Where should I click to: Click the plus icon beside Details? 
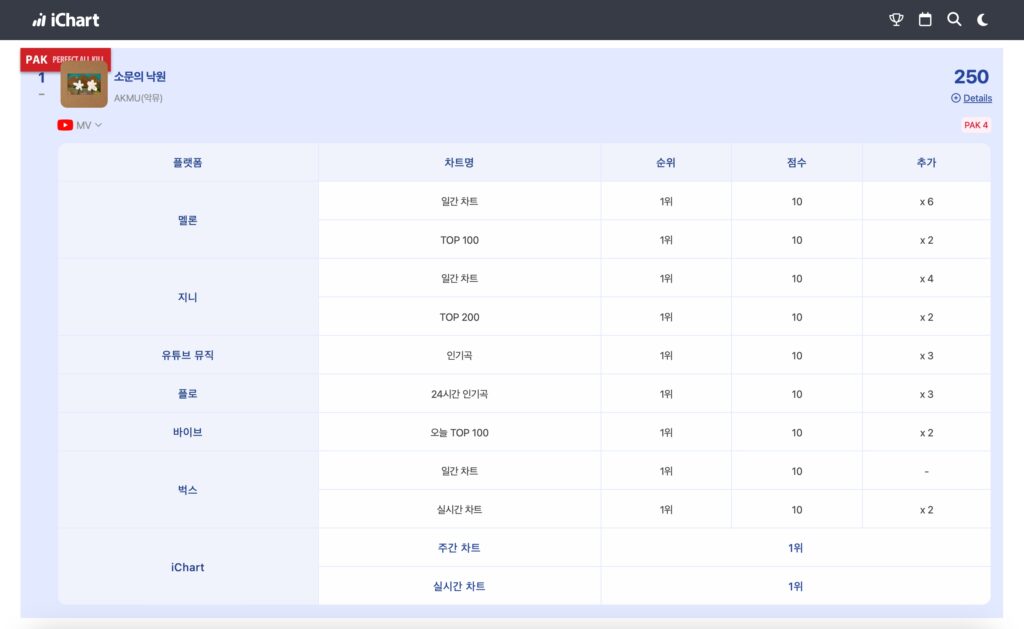(955, 98)
